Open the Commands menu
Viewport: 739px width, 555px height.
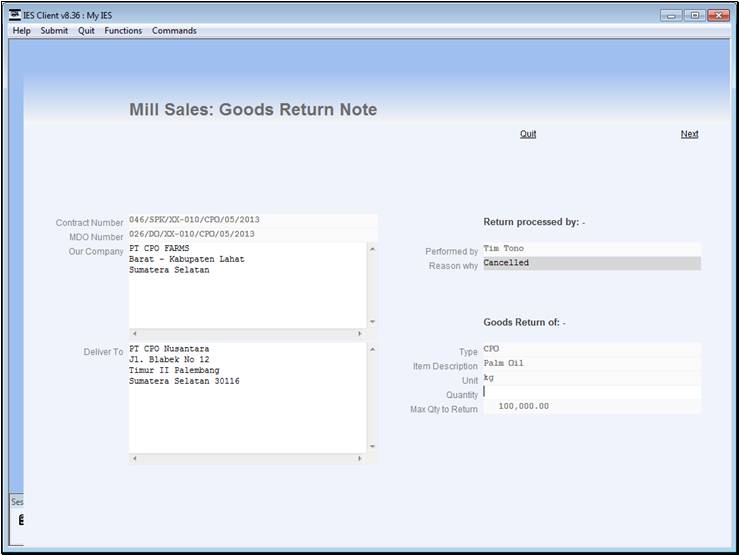[x=174, y=31]
